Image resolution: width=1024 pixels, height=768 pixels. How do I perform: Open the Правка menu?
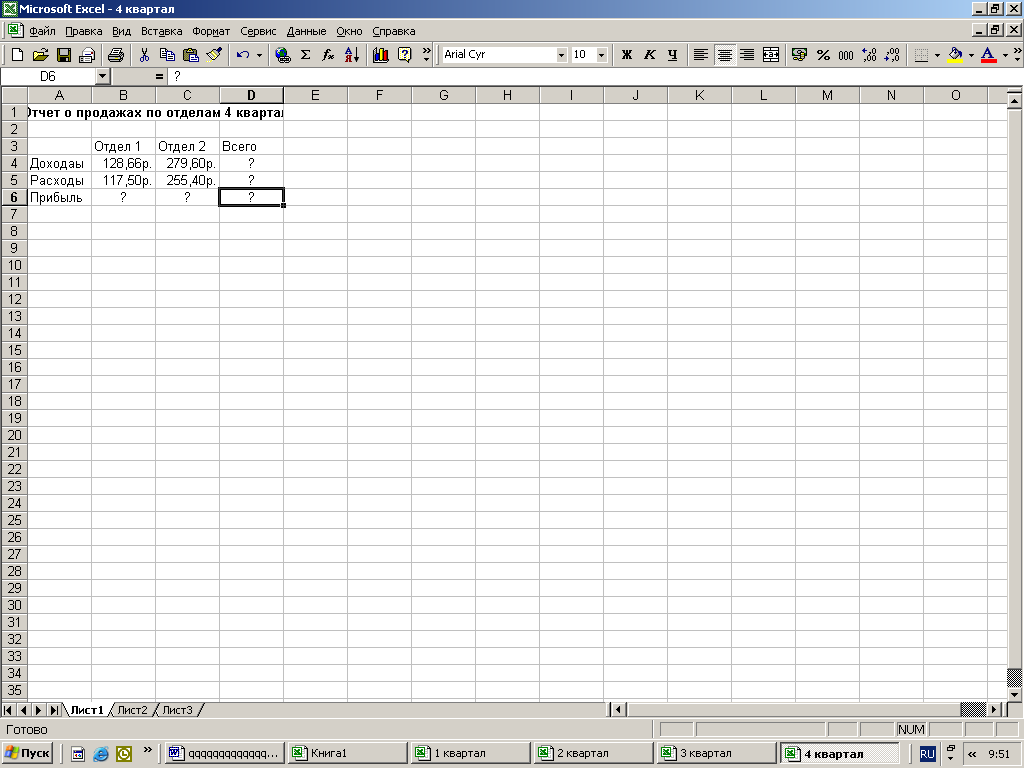pos(84,31)
